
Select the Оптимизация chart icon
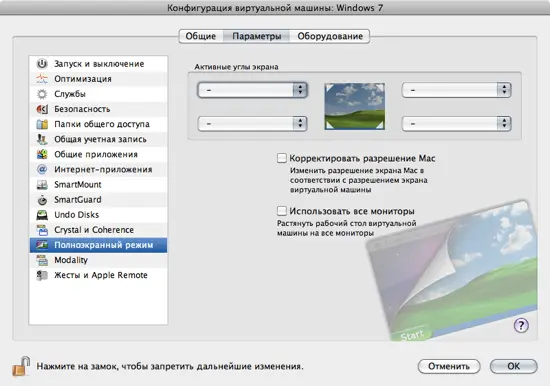42,79
